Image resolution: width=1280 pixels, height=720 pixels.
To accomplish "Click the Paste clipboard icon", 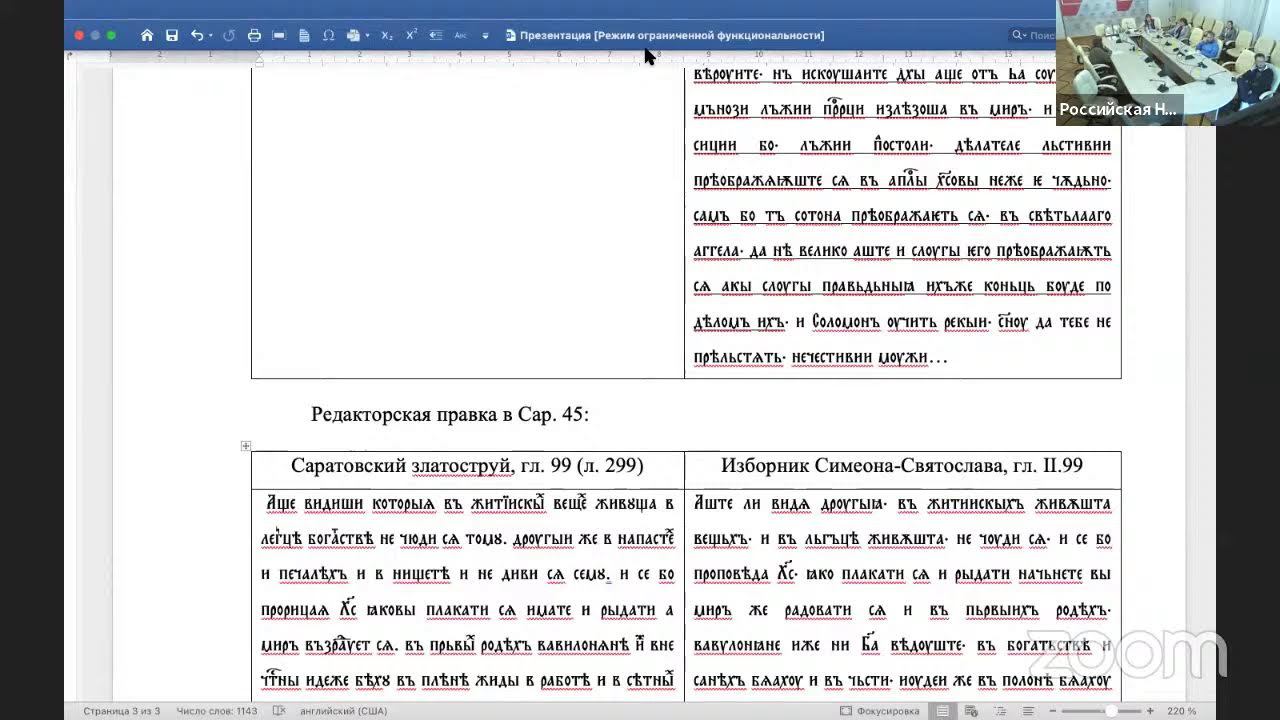I will pos(353,35).
